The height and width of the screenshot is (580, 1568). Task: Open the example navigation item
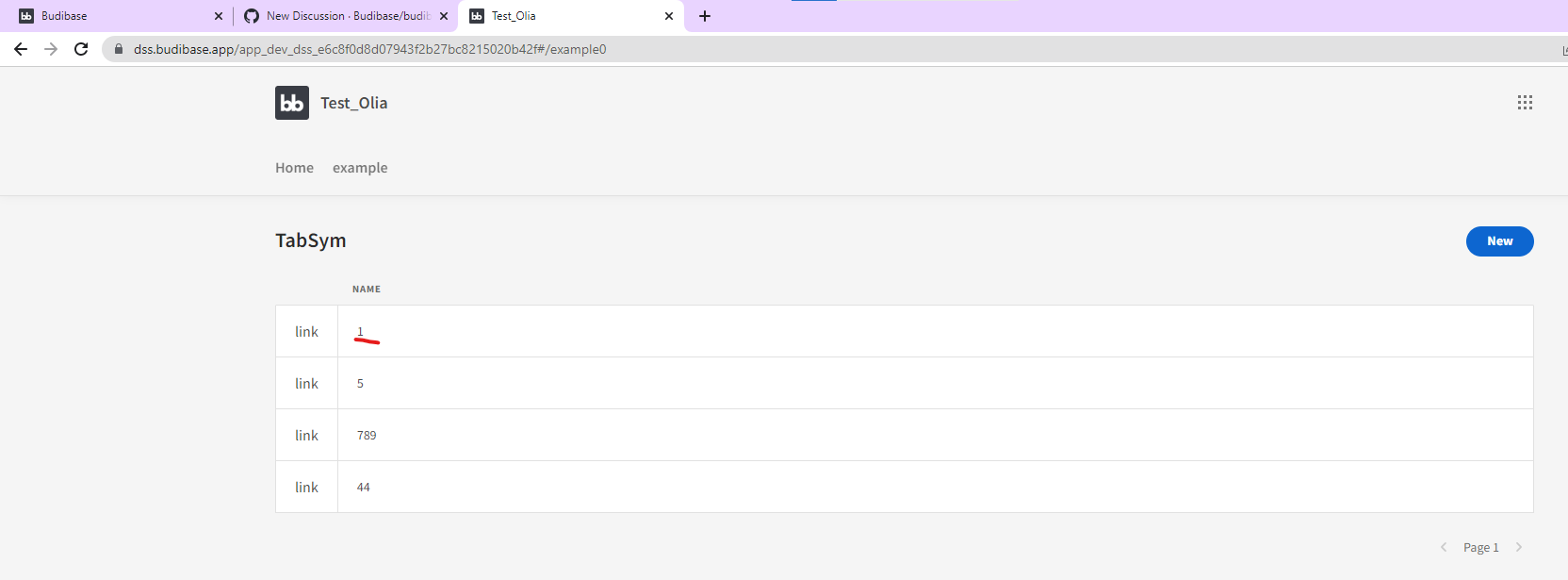pyautogui.click(x=360, y=168)
